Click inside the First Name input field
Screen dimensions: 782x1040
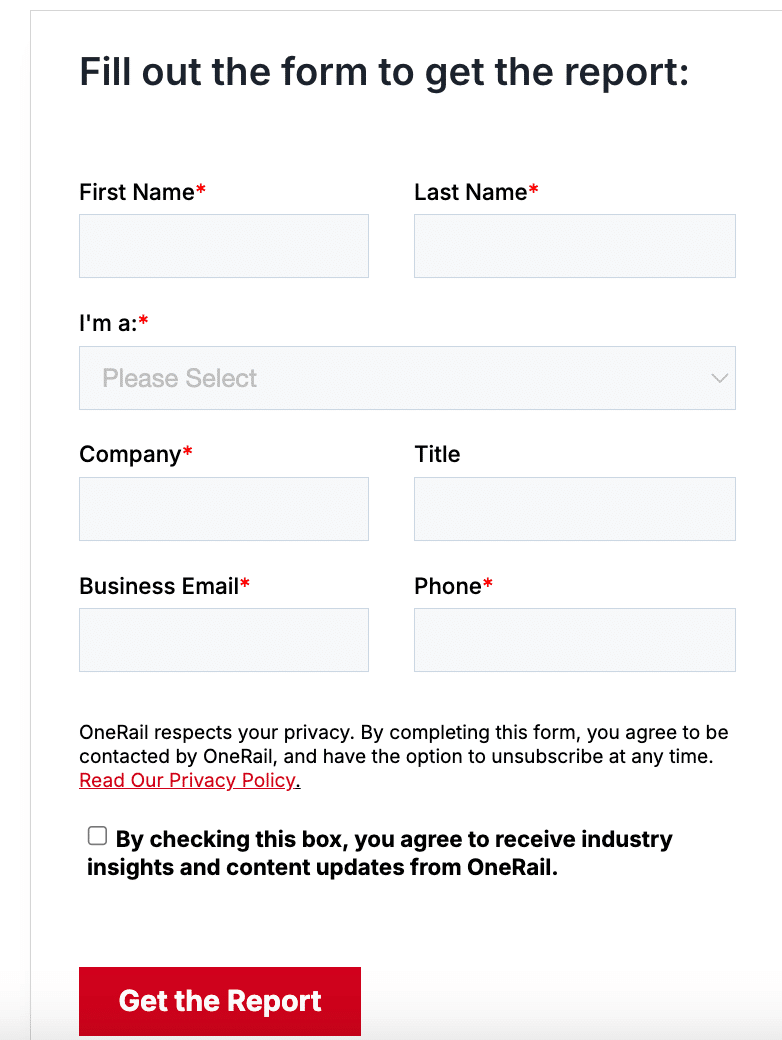(x=223, y=245)
